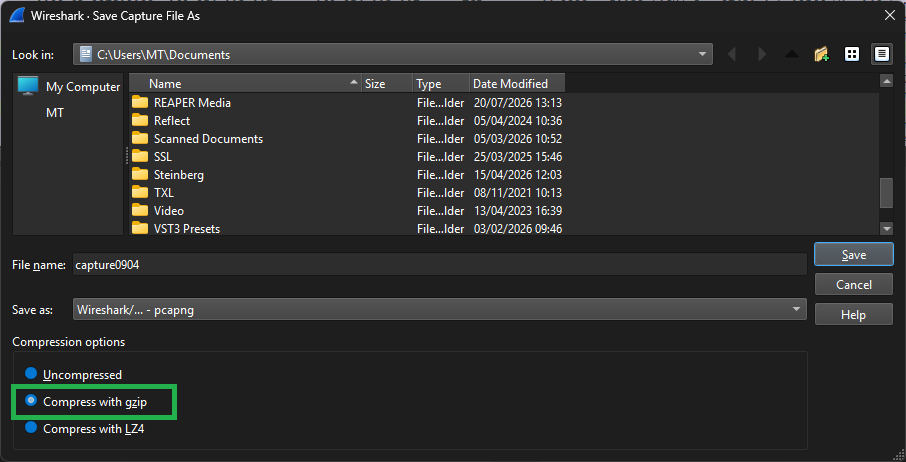Switch to list view mode icon
Screen dimensions: 906x462
click(852, 54)
